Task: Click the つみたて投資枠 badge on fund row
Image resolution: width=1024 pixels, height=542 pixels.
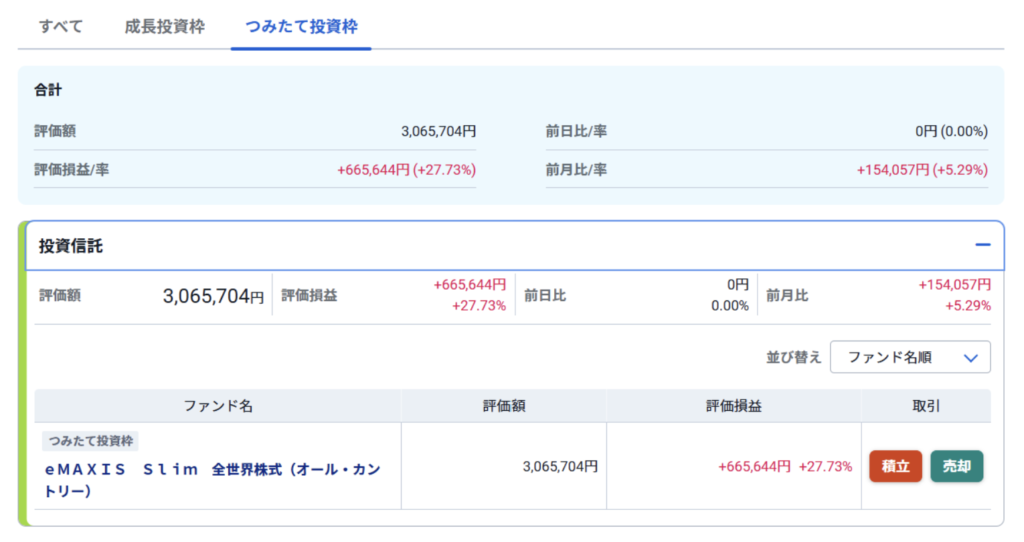Action: [x=91, y=441]
